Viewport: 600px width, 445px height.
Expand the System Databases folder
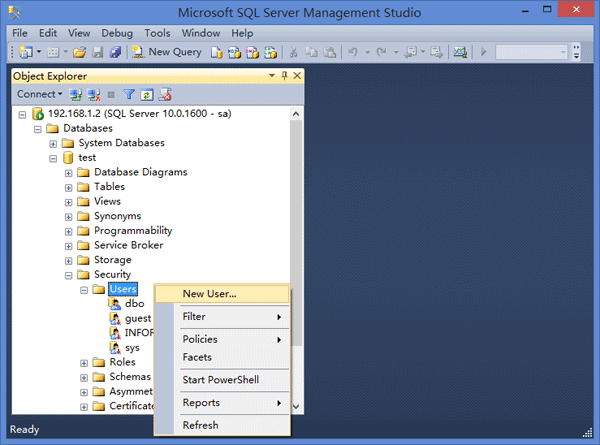[53, 143]
